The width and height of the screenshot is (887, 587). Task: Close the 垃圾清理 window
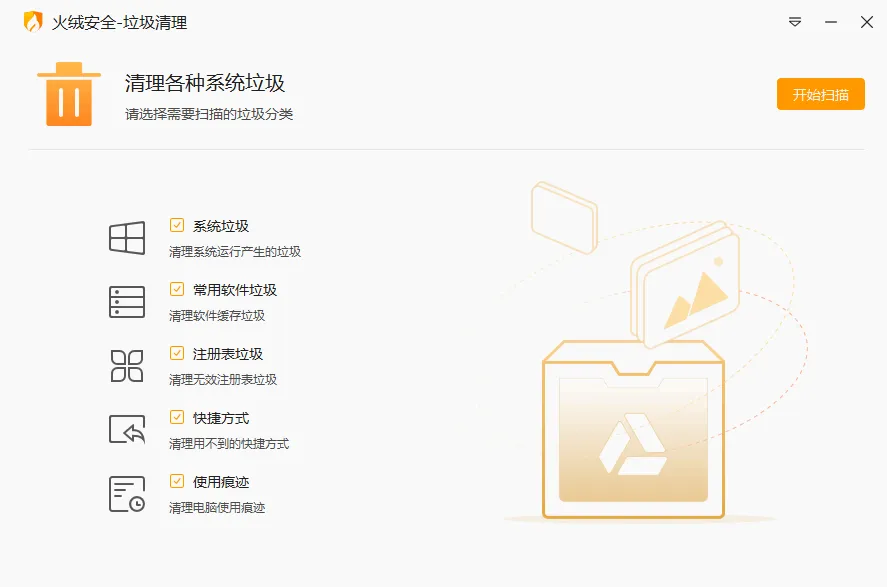coord(867,22)
